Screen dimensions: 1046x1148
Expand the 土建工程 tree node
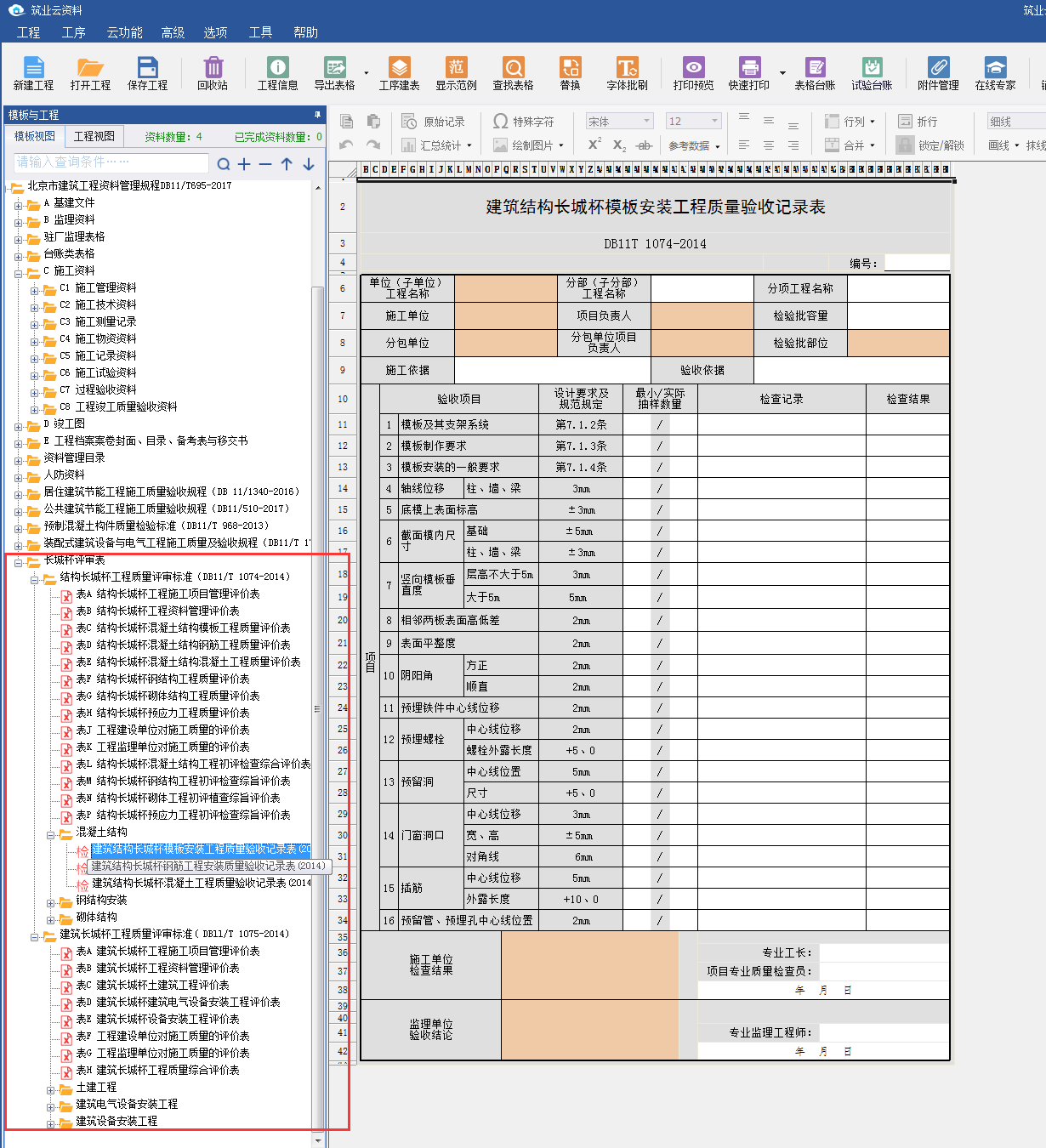(51, 1088)
